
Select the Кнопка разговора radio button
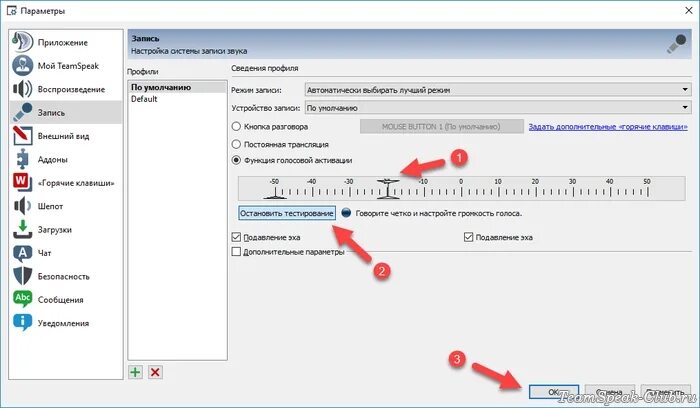236,126
